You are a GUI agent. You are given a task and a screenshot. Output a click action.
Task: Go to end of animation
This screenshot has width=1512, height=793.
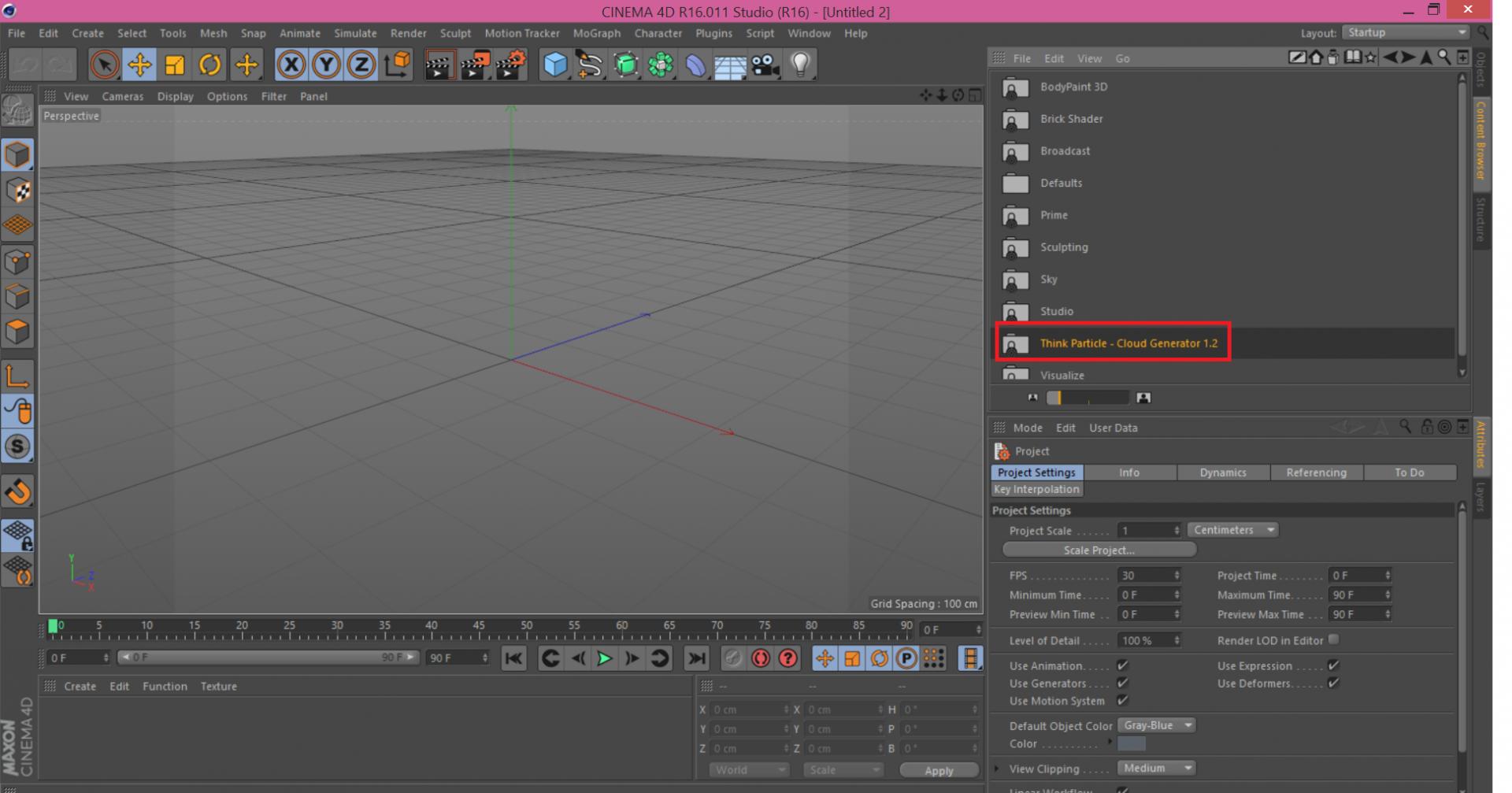pos(696,658)
